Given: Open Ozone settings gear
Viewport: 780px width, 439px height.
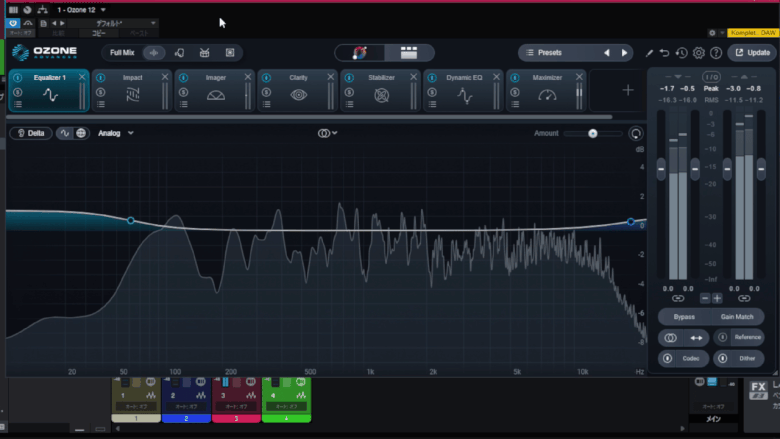Looking at the screenshot, I should [x=699, y=53].
